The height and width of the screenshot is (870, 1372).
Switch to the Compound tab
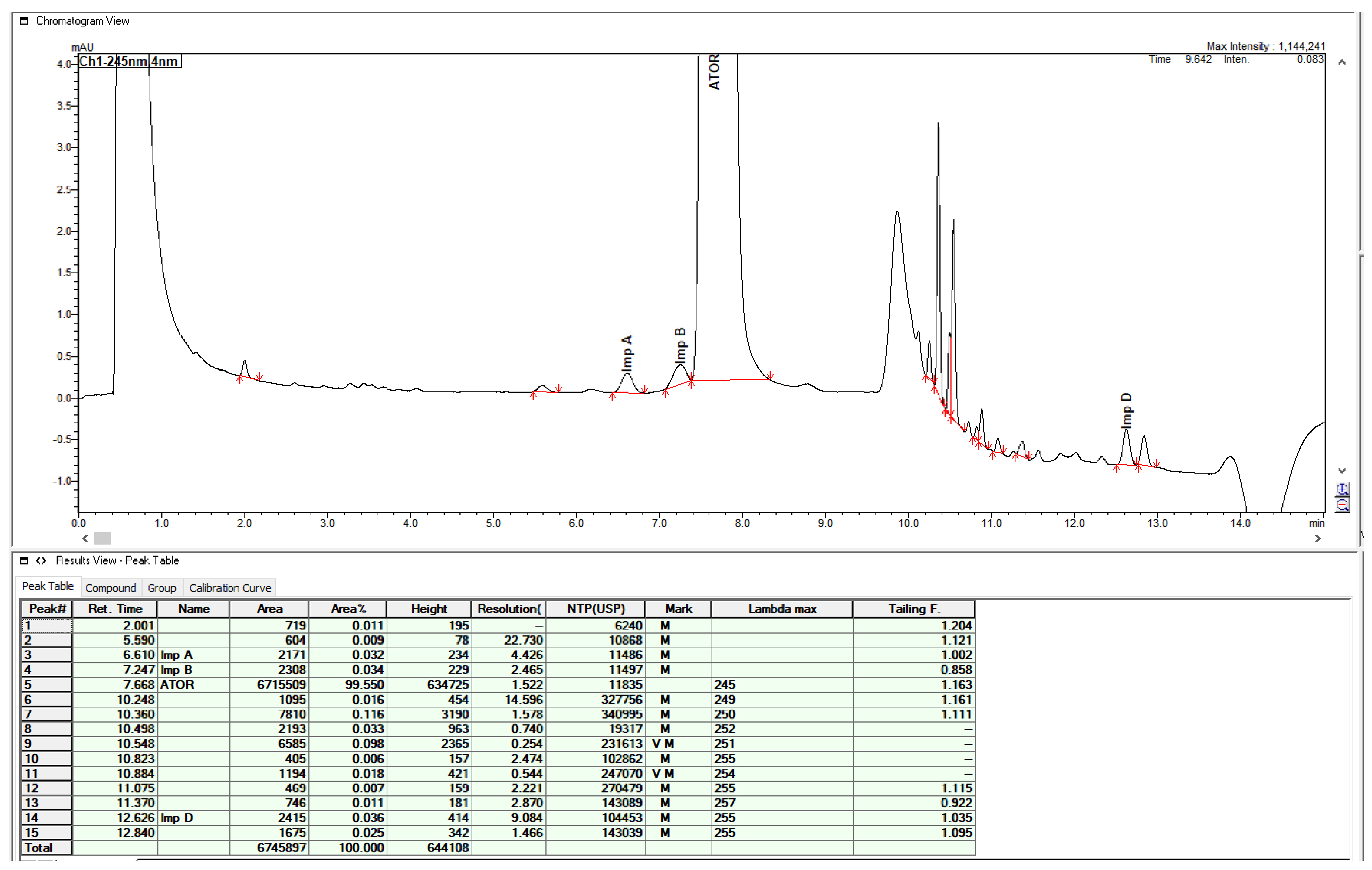(111, 588)
